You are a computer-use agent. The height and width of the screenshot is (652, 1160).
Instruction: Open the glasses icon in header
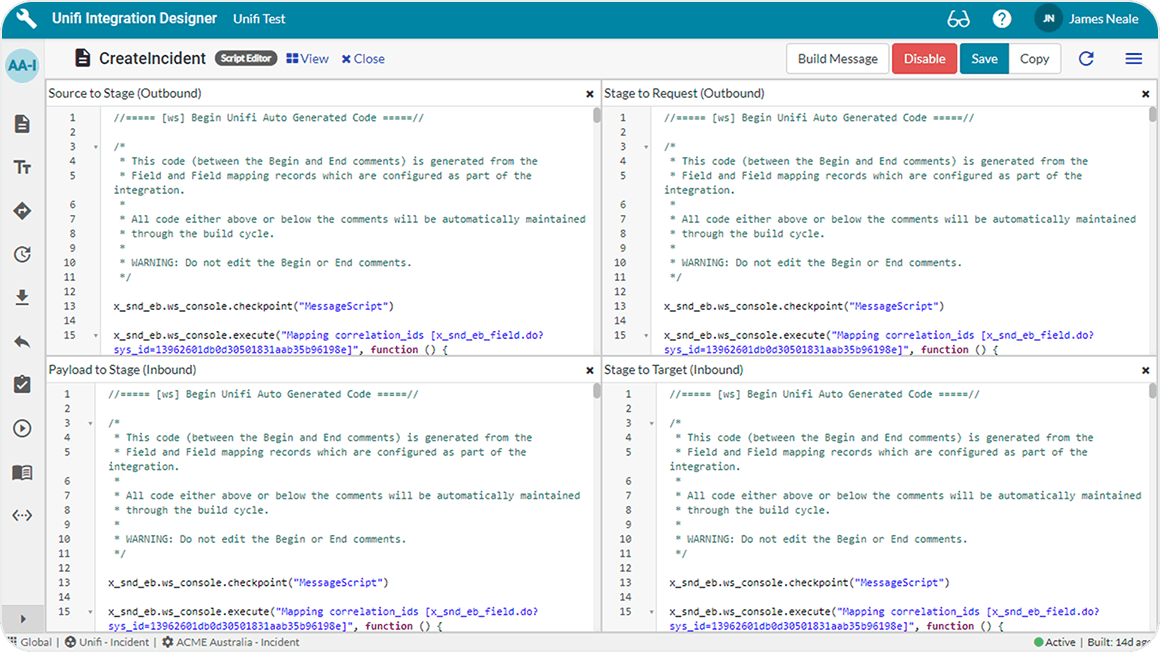click(958, 19)
